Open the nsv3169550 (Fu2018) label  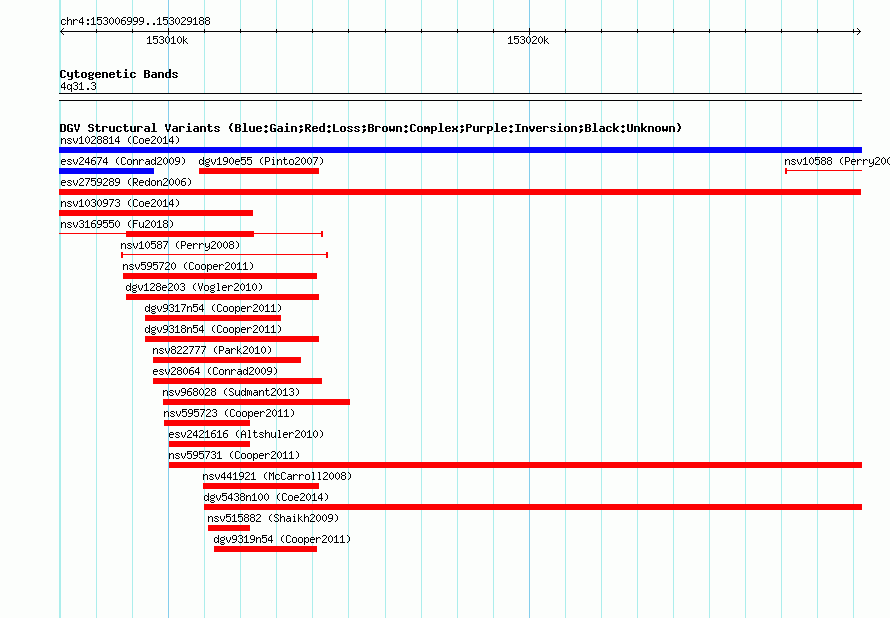pyautogui.click(x=117, y=224)
